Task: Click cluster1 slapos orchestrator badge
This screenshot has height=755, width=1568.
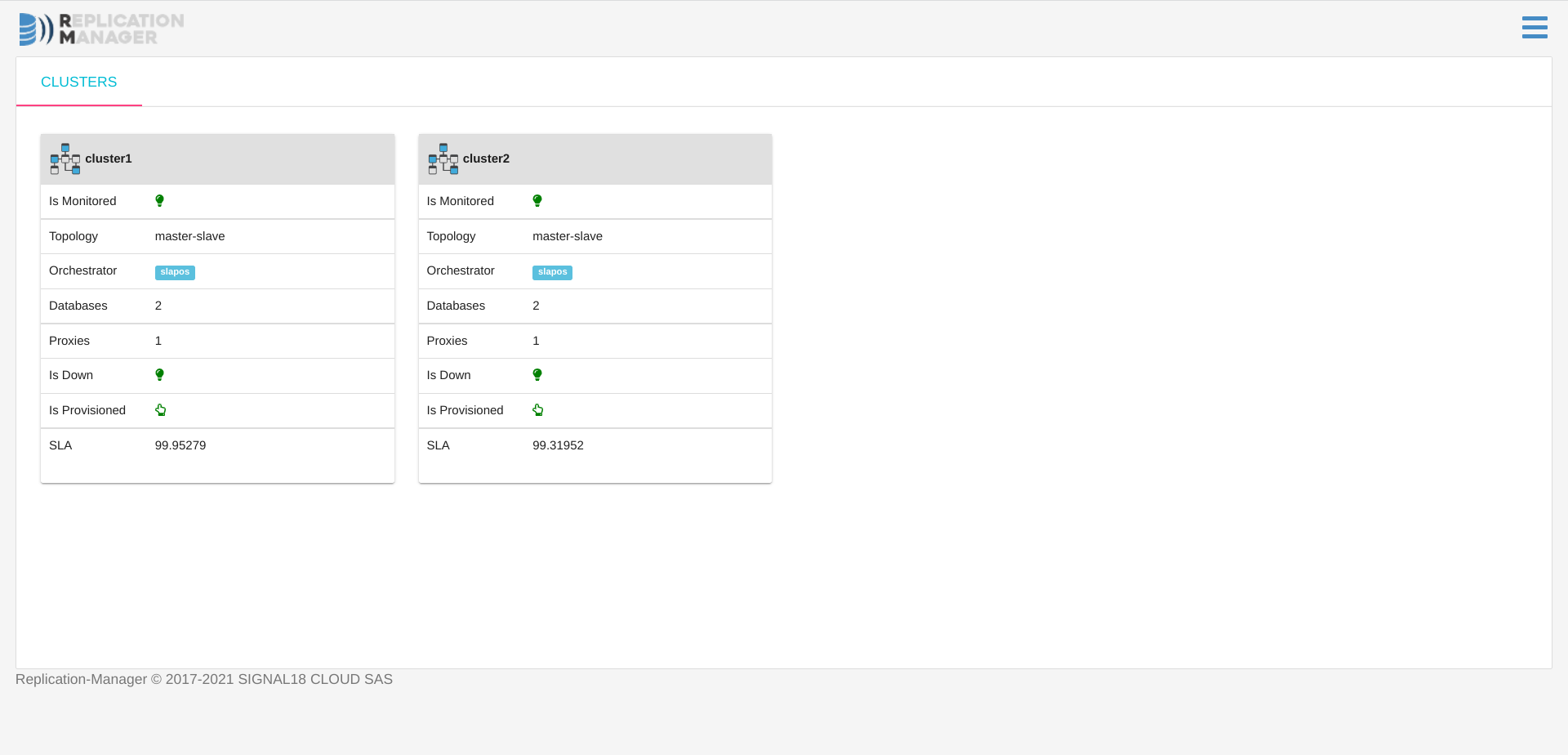Action: (175, 272)
